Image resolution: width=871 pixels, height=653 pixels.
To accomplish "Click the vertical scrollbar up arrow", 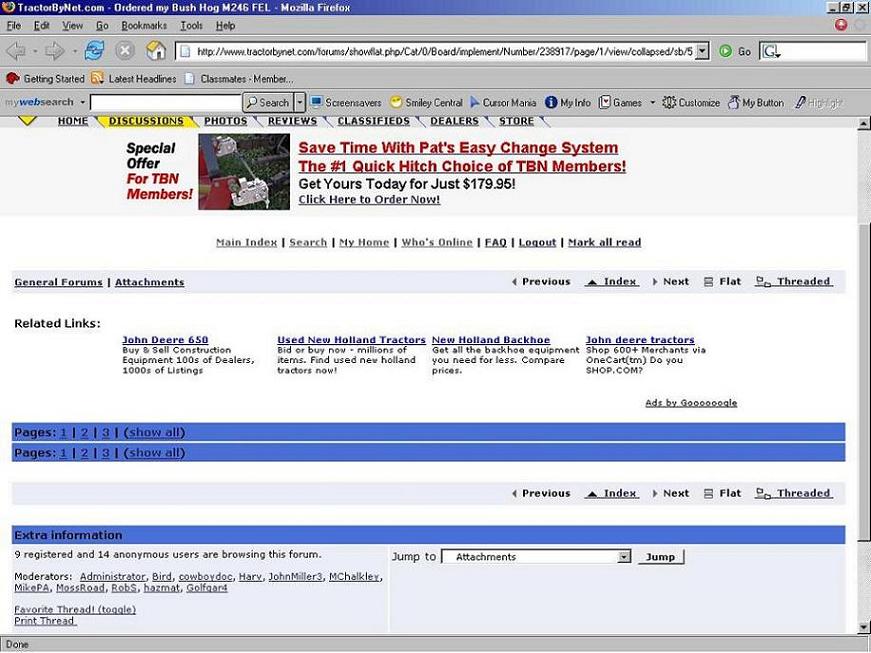I will click(864, 123).
